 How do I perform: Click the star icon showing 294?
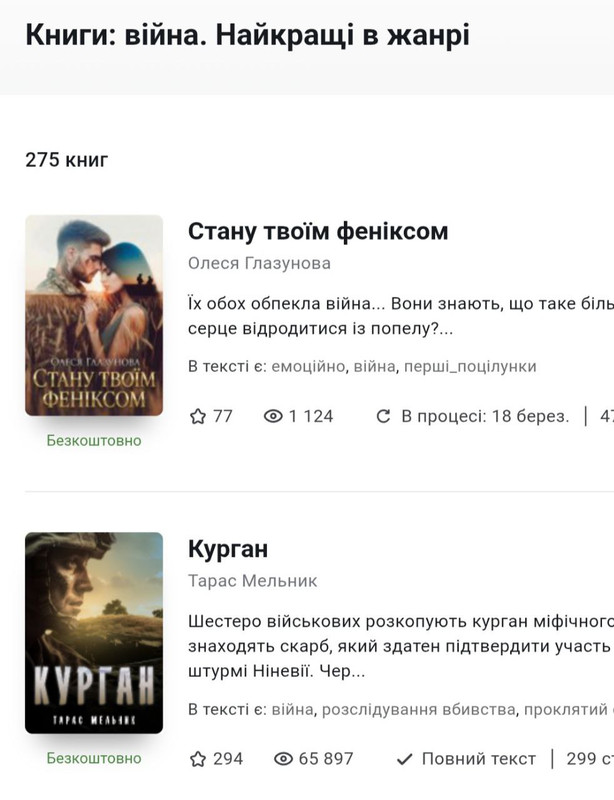coord(198,759)
